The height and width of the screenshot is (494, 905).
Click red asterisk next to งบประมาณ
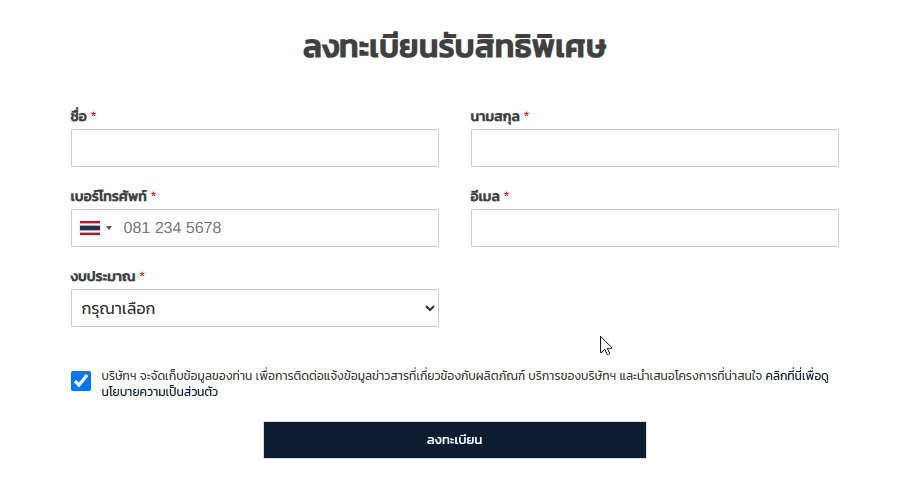pyautogui.click(x=142, y=275)
